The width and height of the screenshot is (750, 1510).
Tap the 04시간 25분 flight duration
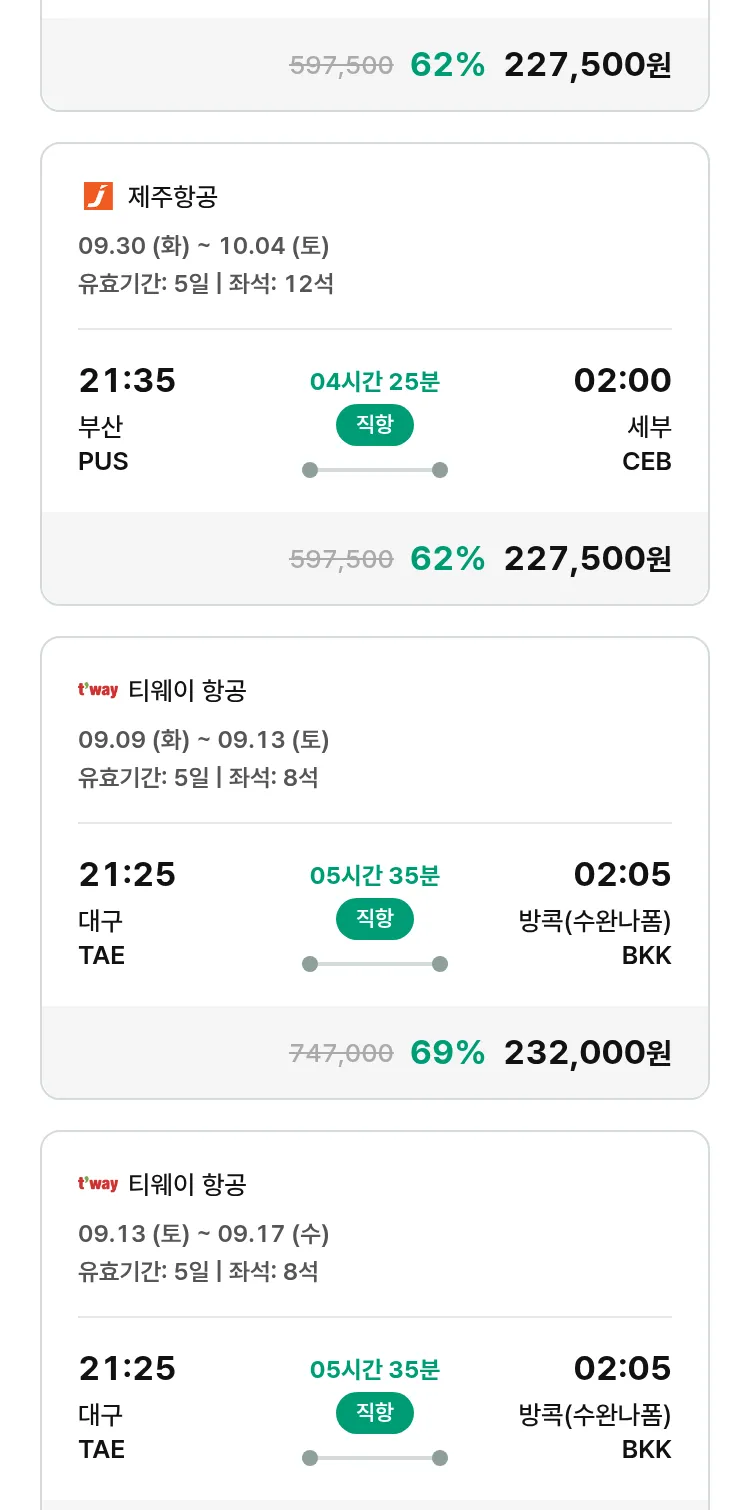(x=375, y=382)
